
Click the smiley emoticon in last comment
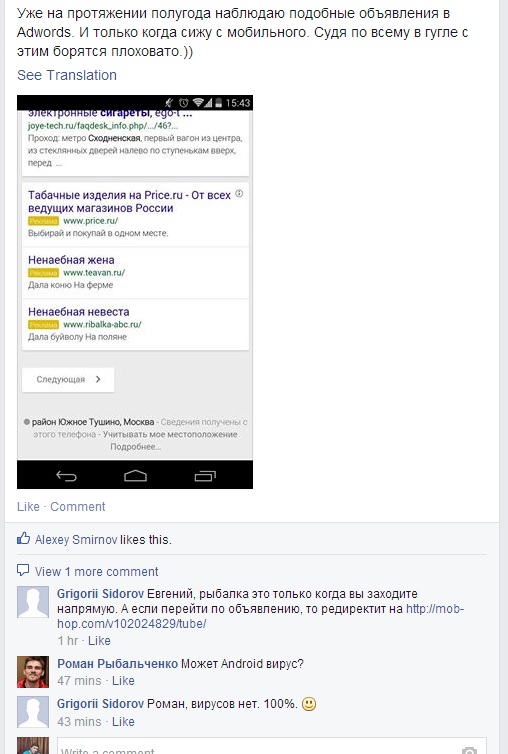[309, 704]
